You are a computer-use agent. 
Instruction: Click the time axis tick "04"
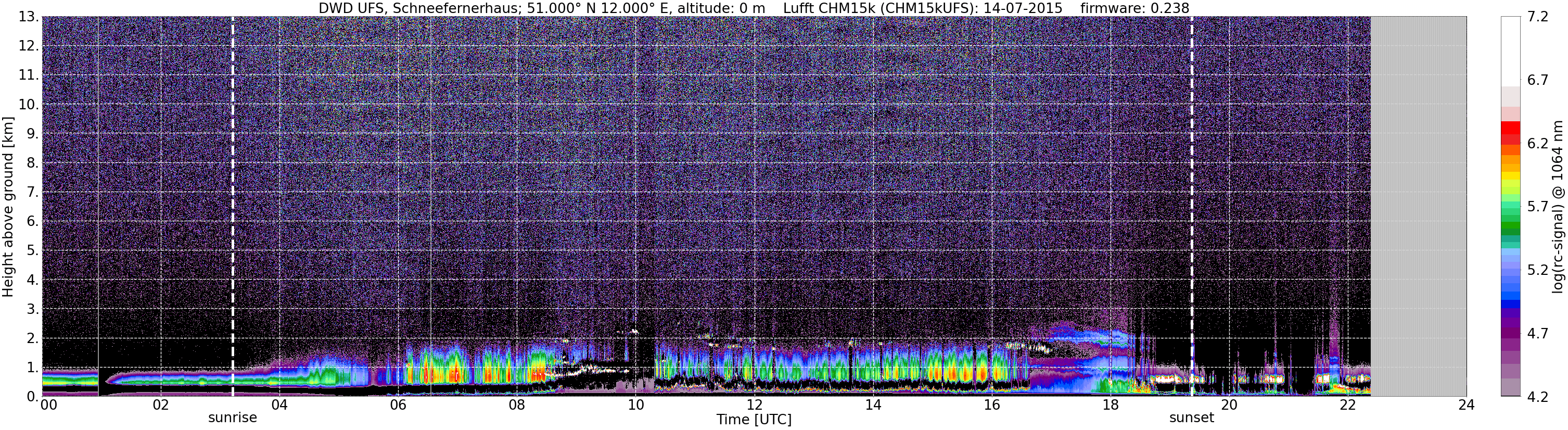[279, 405]
